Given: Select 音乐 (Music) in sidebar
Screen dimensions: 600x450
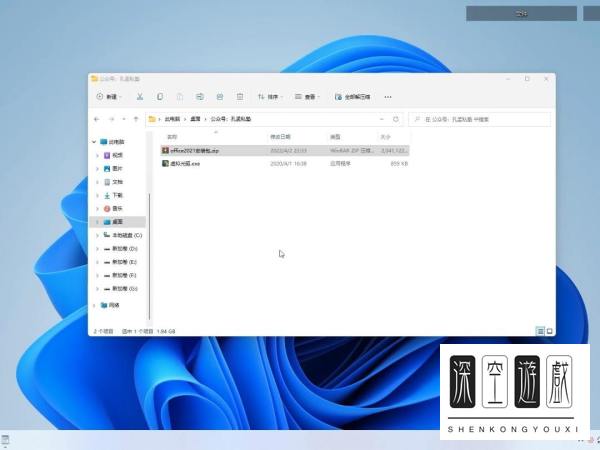Looking at the screenshot, I should point(117,209).
